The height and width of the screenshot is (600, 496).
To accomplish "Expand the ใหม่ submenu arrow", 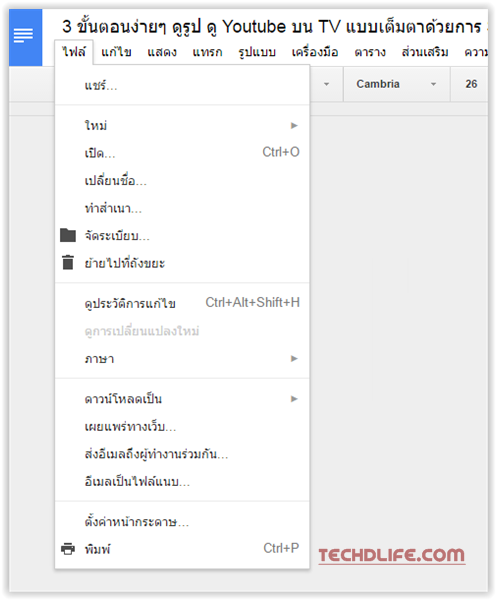I will coord(294,126).
